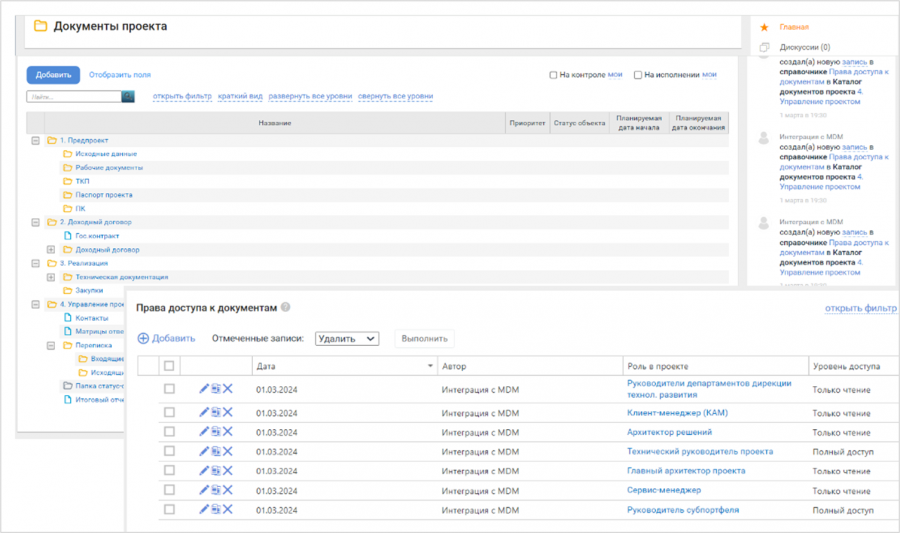Click the blue Добавить button in Документы проекта
The width and height of the screenshot is (900, 533).
pyautogui.click(x=53, y=75)
